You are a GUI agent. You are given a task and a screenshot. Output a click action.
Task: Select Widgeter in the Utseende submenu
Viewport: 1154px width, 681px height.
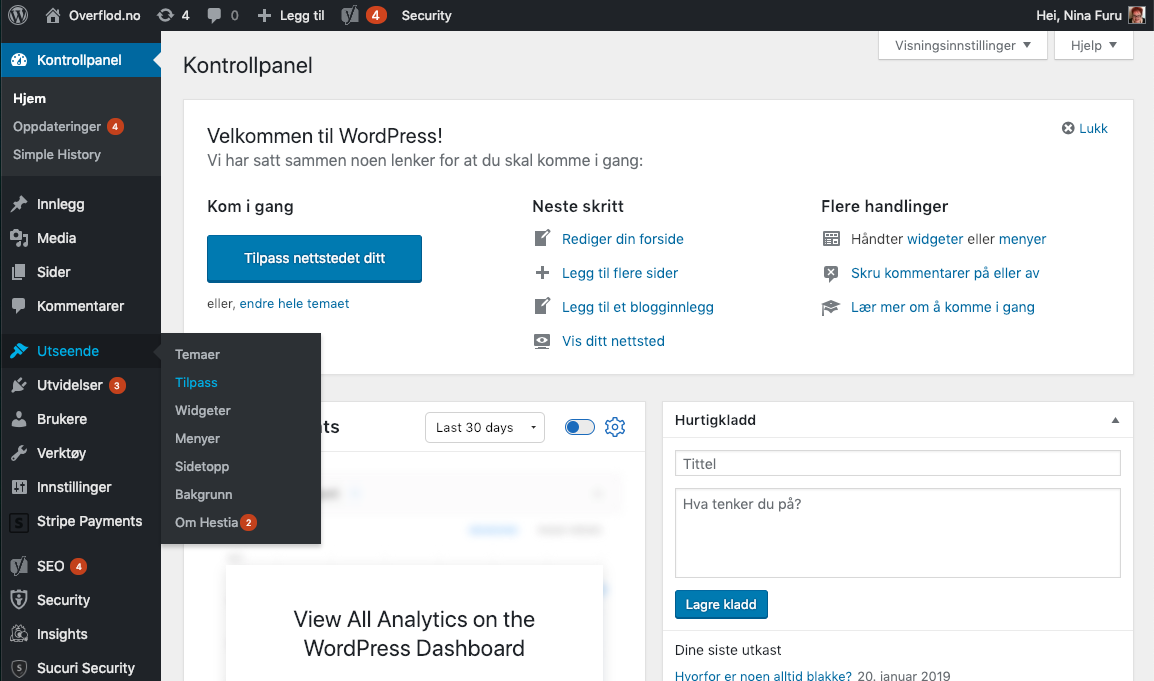(203, 410)
